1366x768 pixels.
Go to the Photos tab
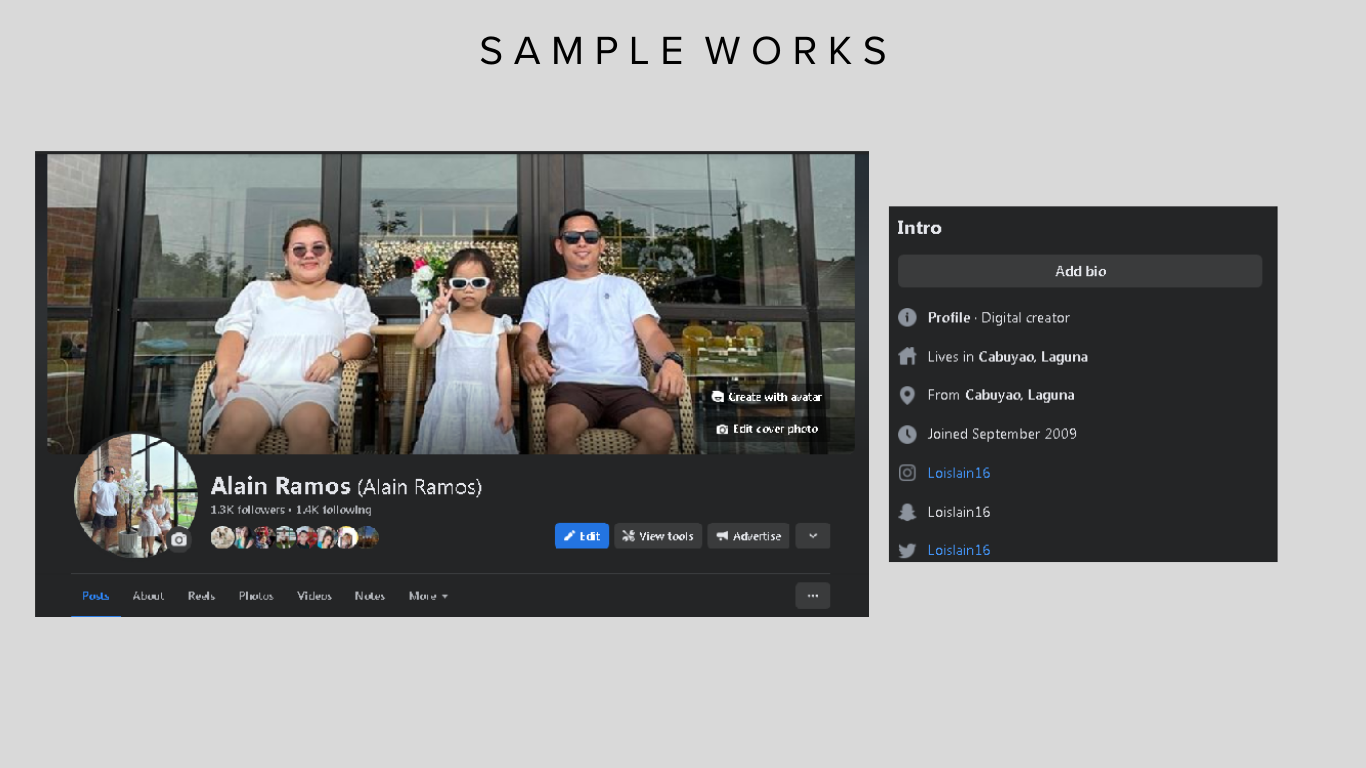pos(256,596)
